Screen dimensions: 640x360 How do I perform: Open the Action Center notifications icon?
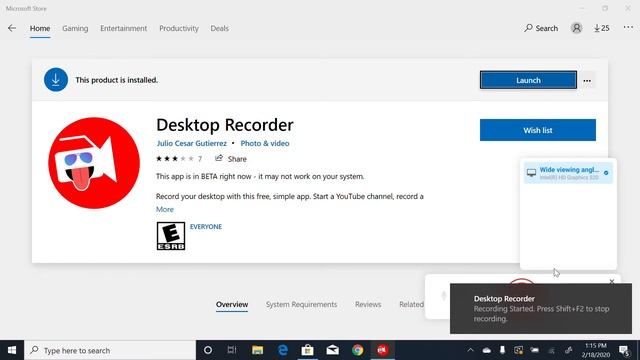coord(624,350)
